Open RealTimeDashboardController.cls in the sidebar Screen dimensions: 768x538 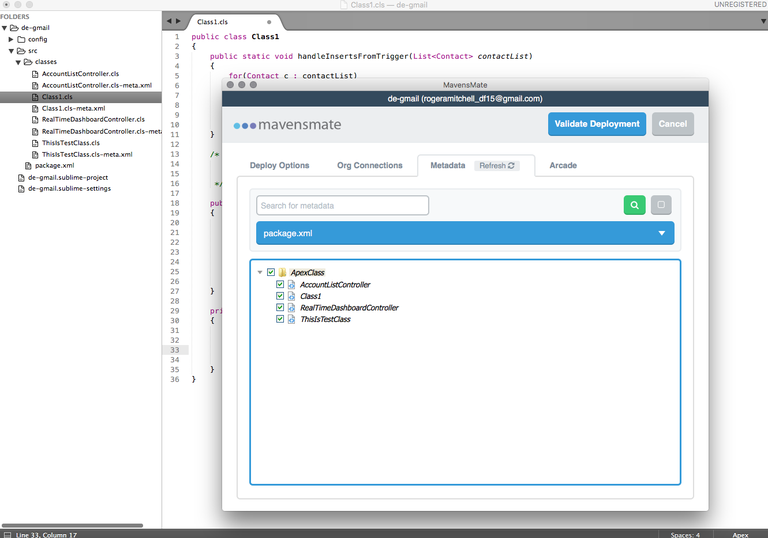point(93,120)
